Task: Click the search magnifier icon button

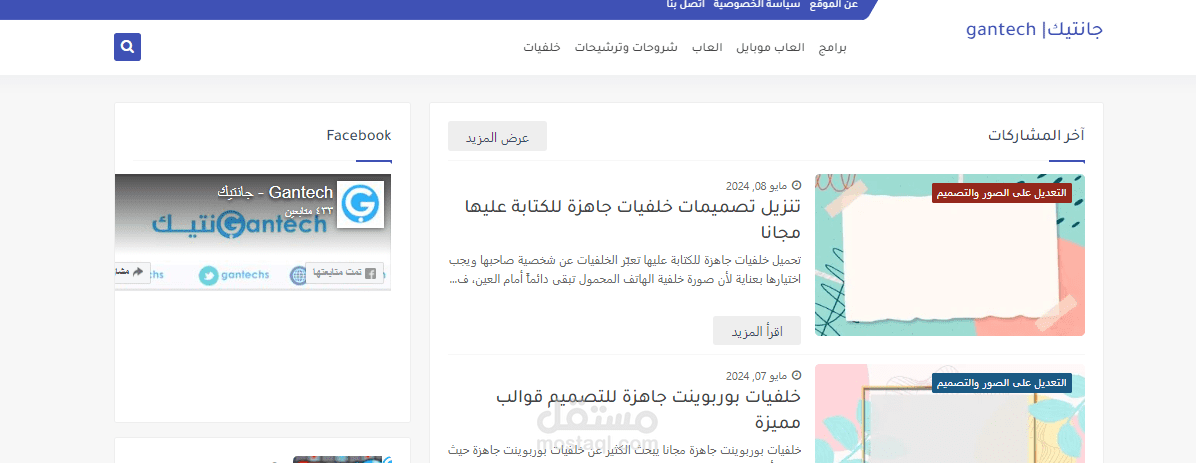Action: [x=127, y=47]
